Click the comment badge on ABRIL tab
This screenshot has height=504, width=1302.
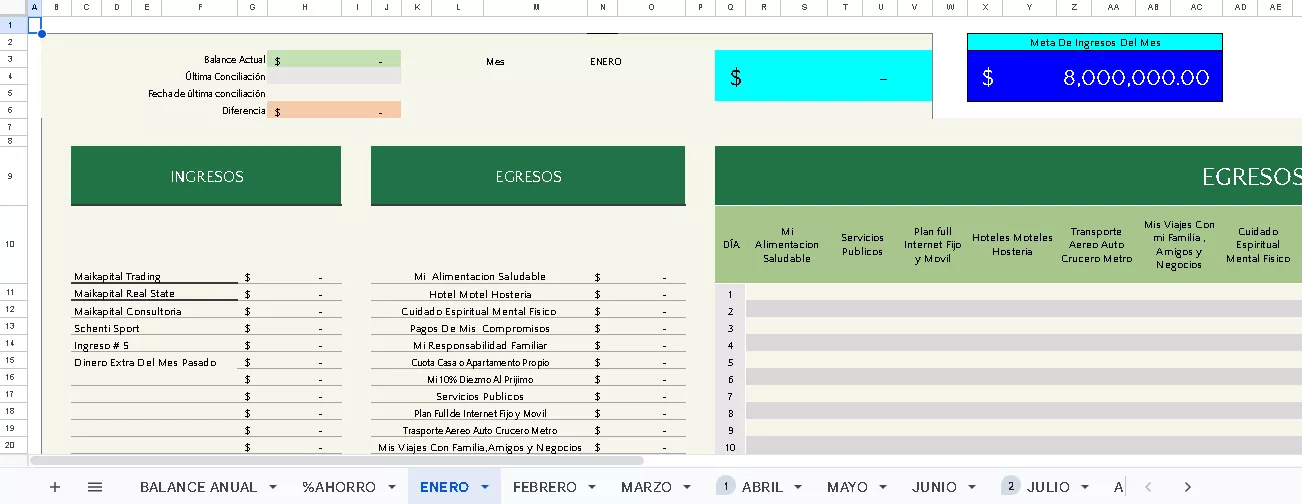[x=725, y=486]
